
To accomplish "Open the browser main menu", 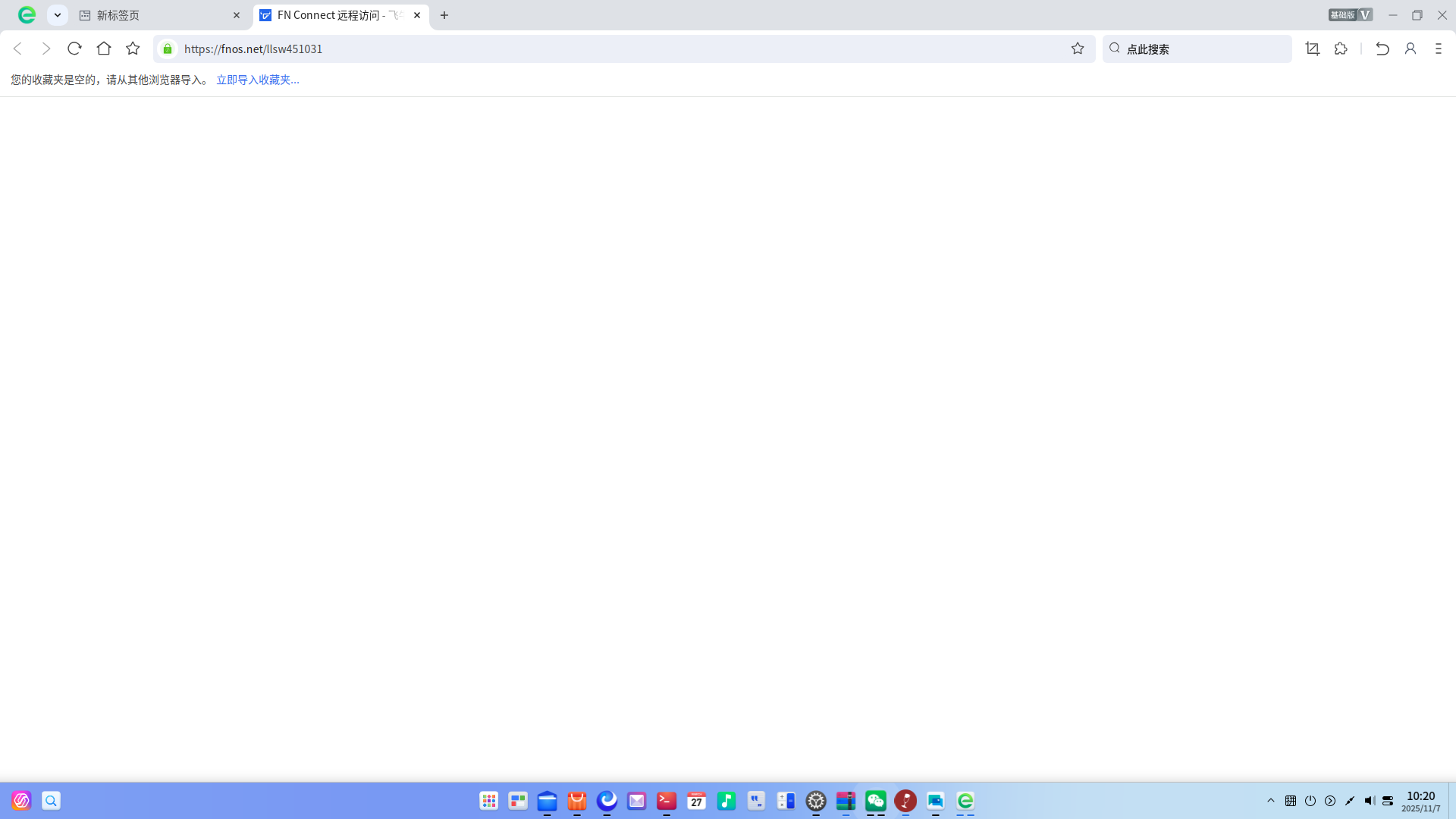I will pyautogui.click(x=1439, y=49).
